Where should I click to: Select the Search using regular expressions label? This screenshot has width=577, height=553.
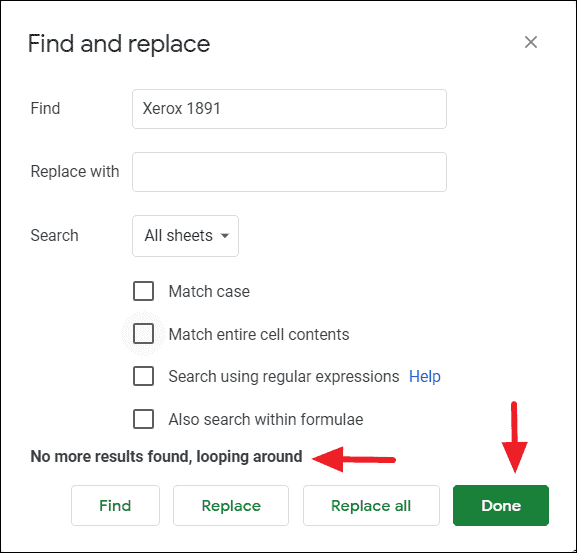(x=284, y=376)
